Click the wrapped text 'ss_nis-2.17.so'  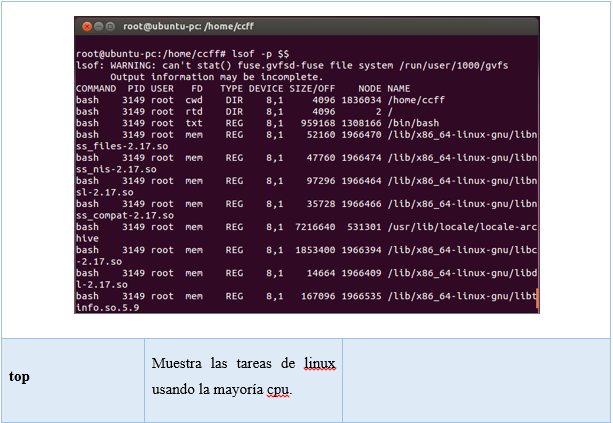pos(116,169)
